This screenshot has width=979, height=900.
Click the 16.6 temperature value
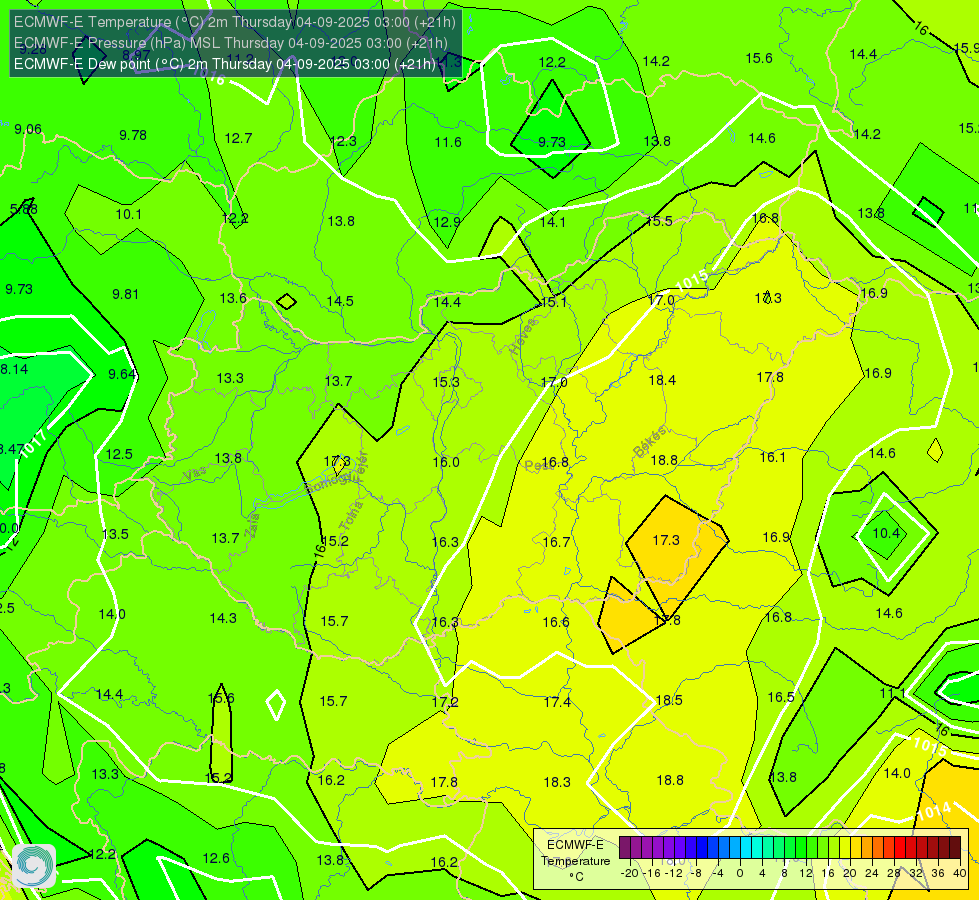point(556,622)
